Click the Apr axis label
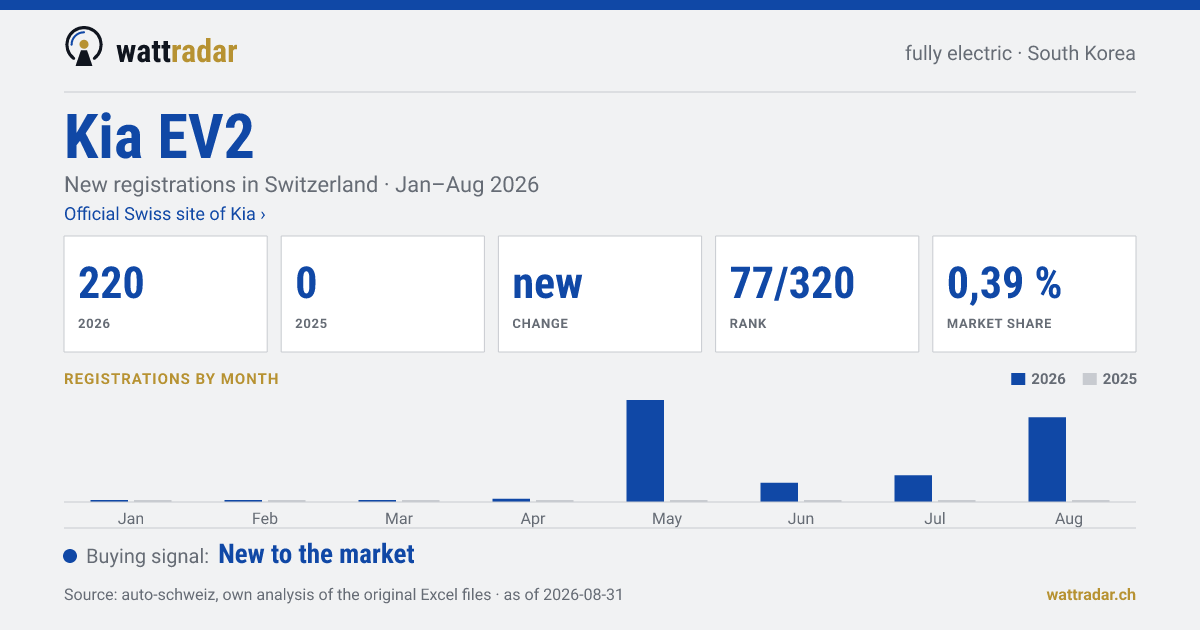 tap(533, 519)
